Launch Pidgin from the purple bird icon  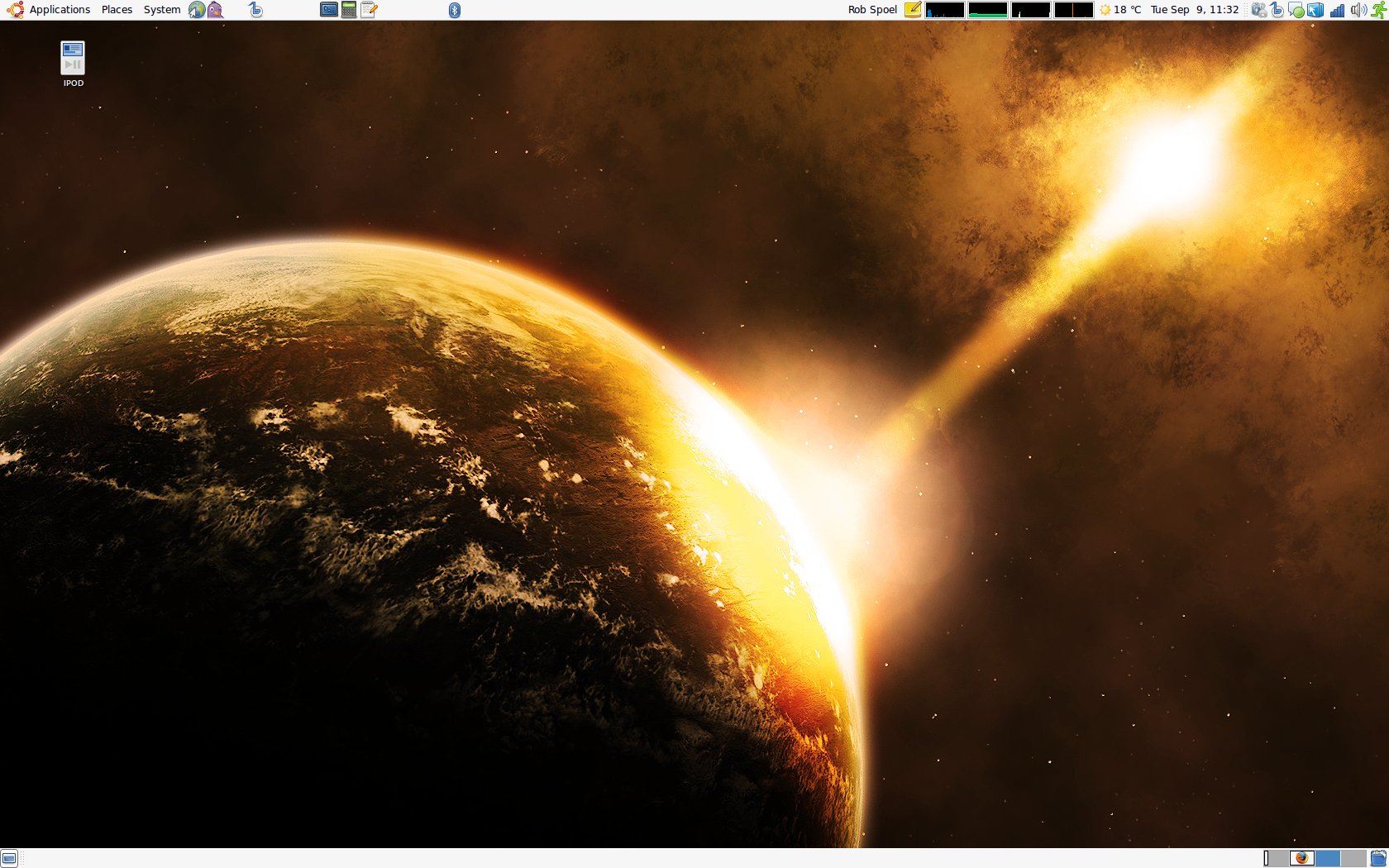pos(215,10)
